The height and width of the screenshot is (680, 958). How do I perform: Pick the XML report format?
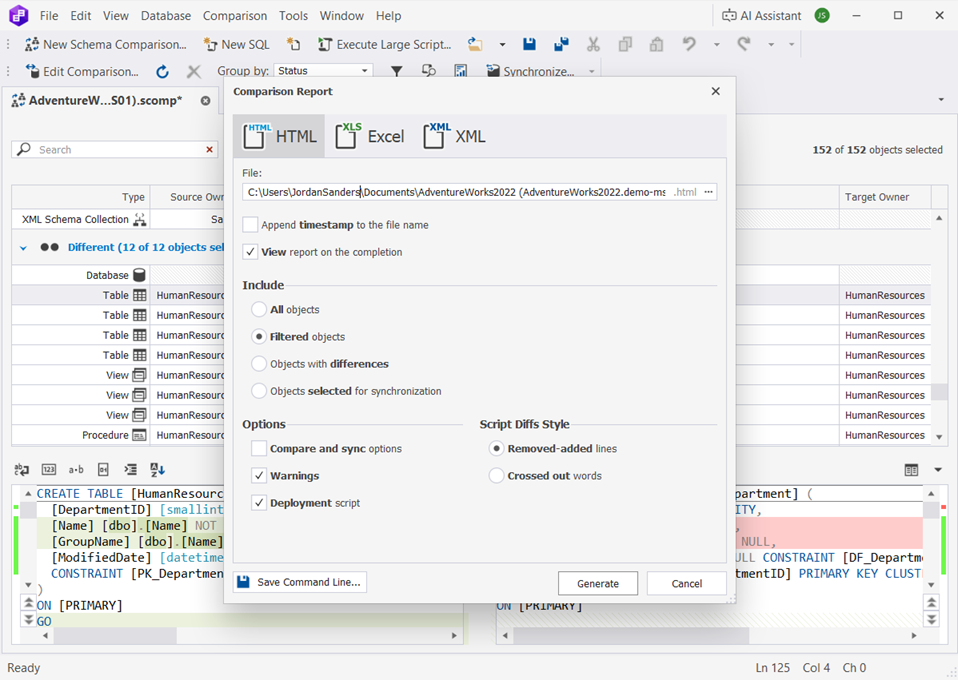coord(455,136)
